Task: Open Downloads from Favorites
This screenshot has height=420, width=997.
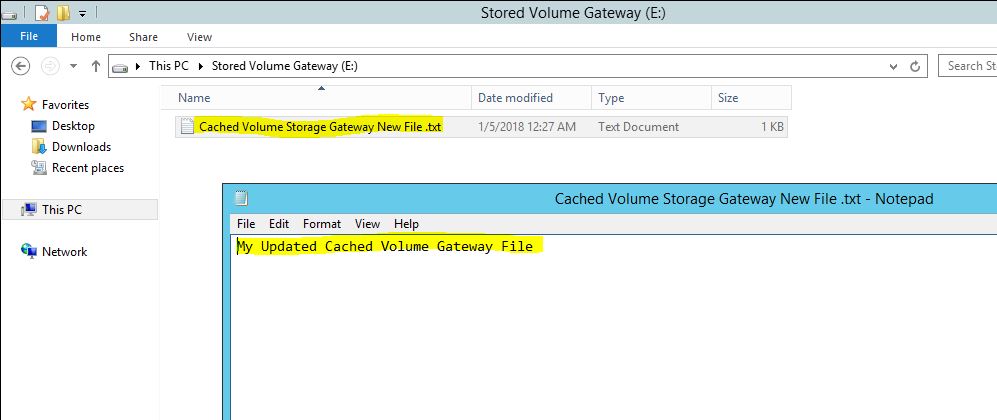Action: pyautogui.click(x=81, y=147)
